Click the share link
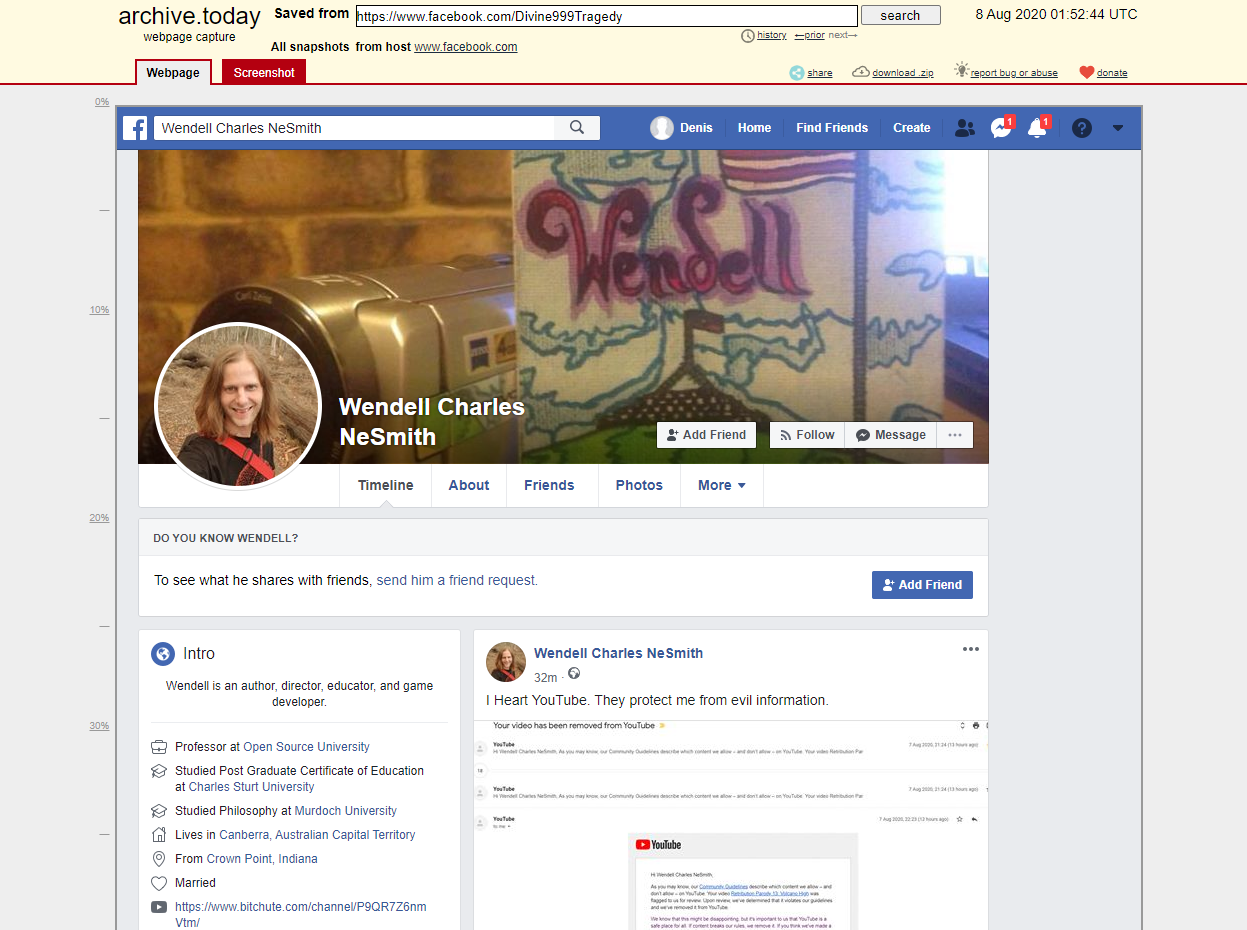 [x=820, y=73]
